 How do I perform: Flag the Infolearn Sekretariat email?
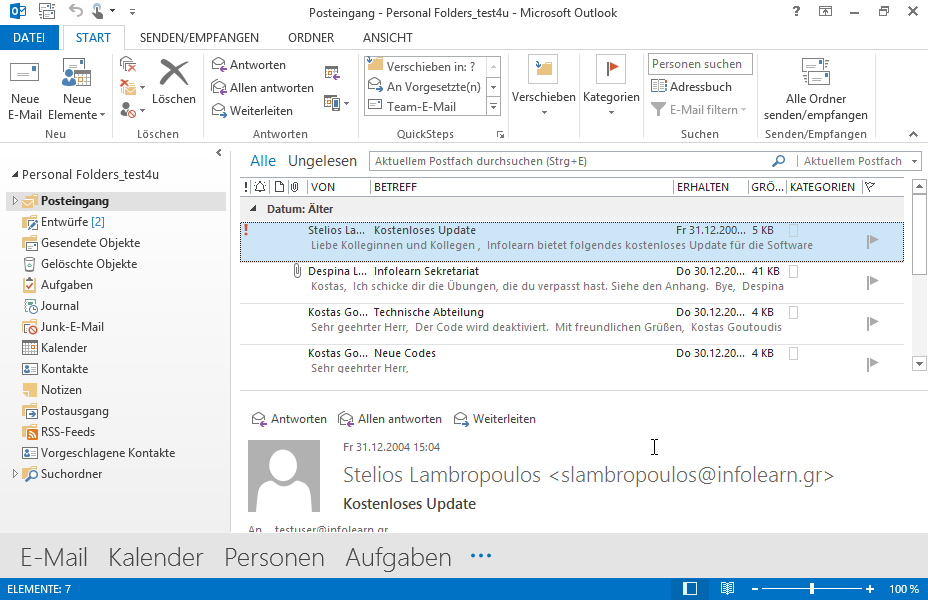click(872, 282)
